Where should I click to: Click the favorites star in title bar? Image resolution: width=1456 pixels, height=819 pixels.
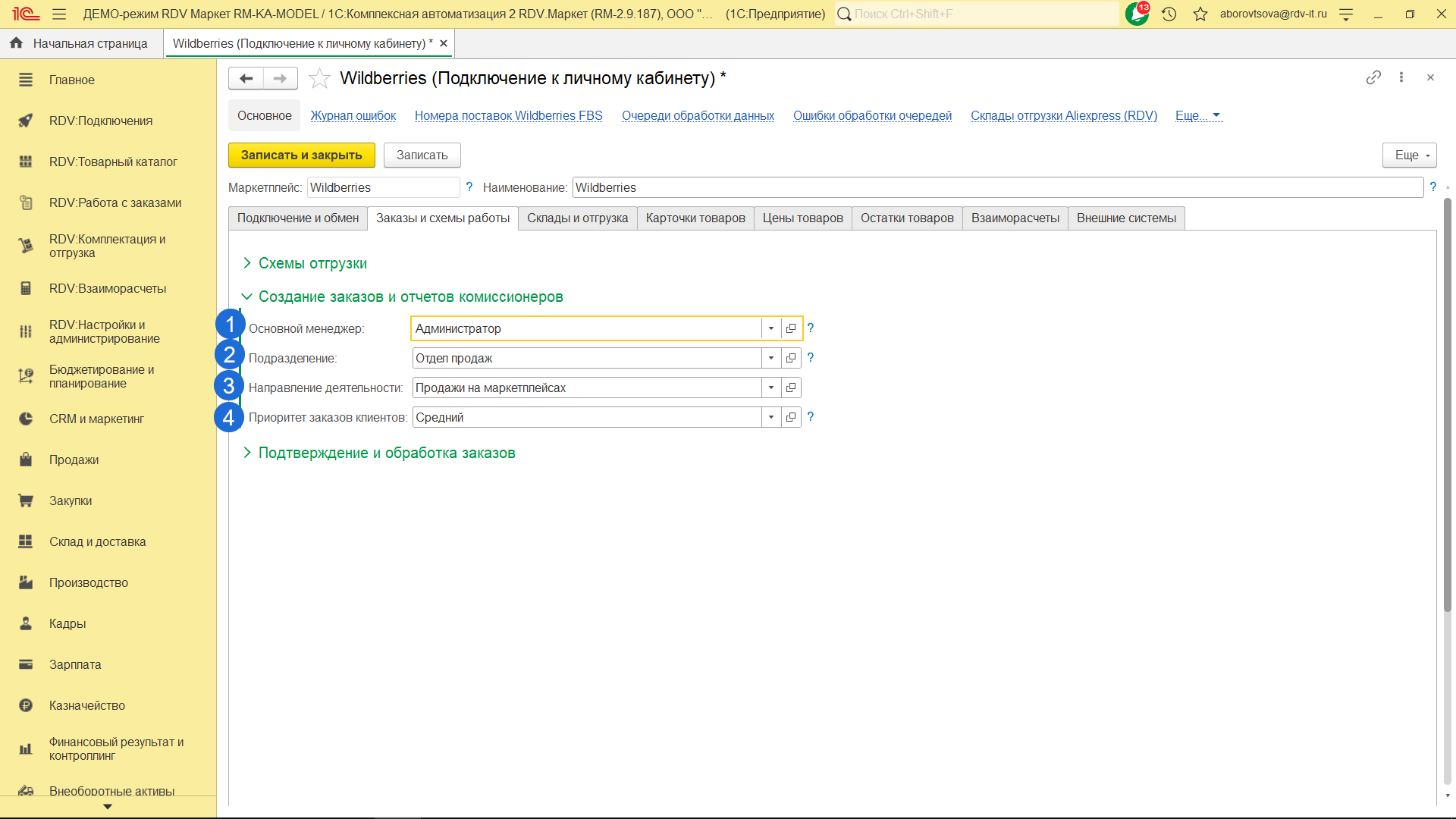coord(1200,14)
